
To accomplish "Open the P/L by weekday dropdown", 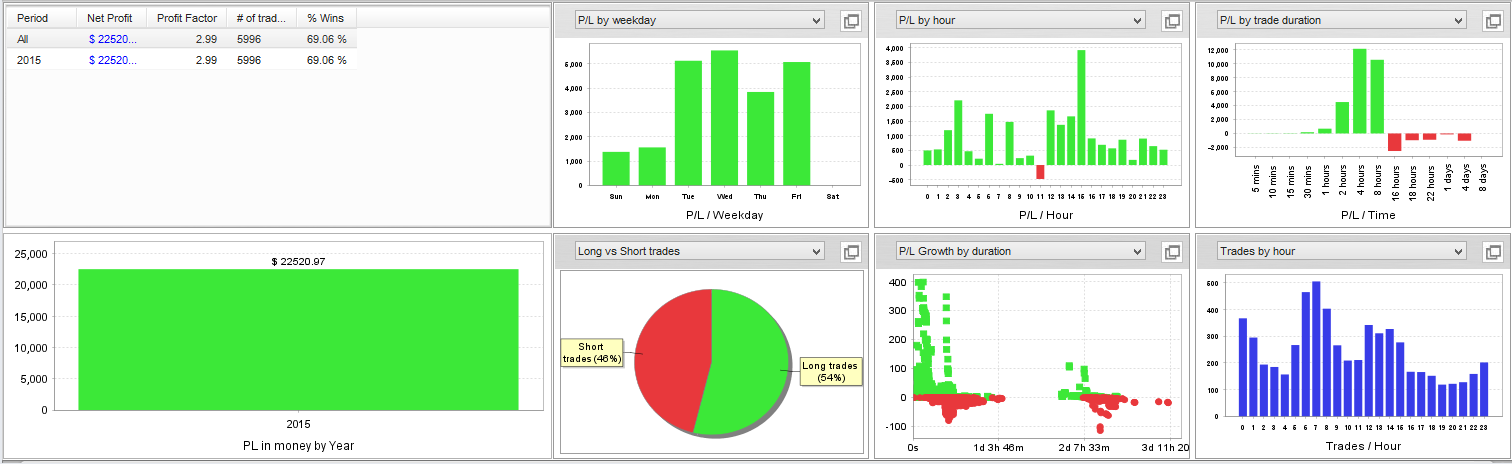I will (700, 20).
